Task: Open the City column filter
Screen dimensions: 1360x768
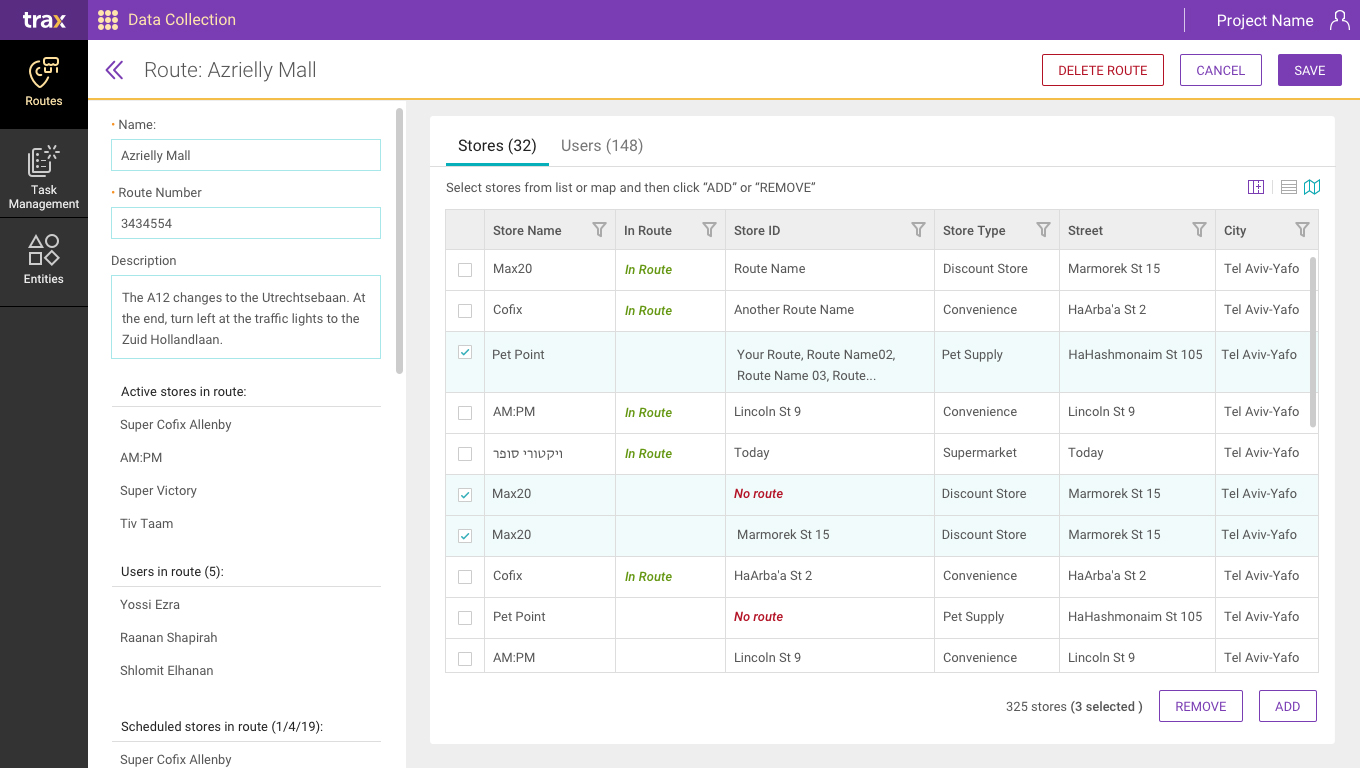Action: coord(1302,230)
